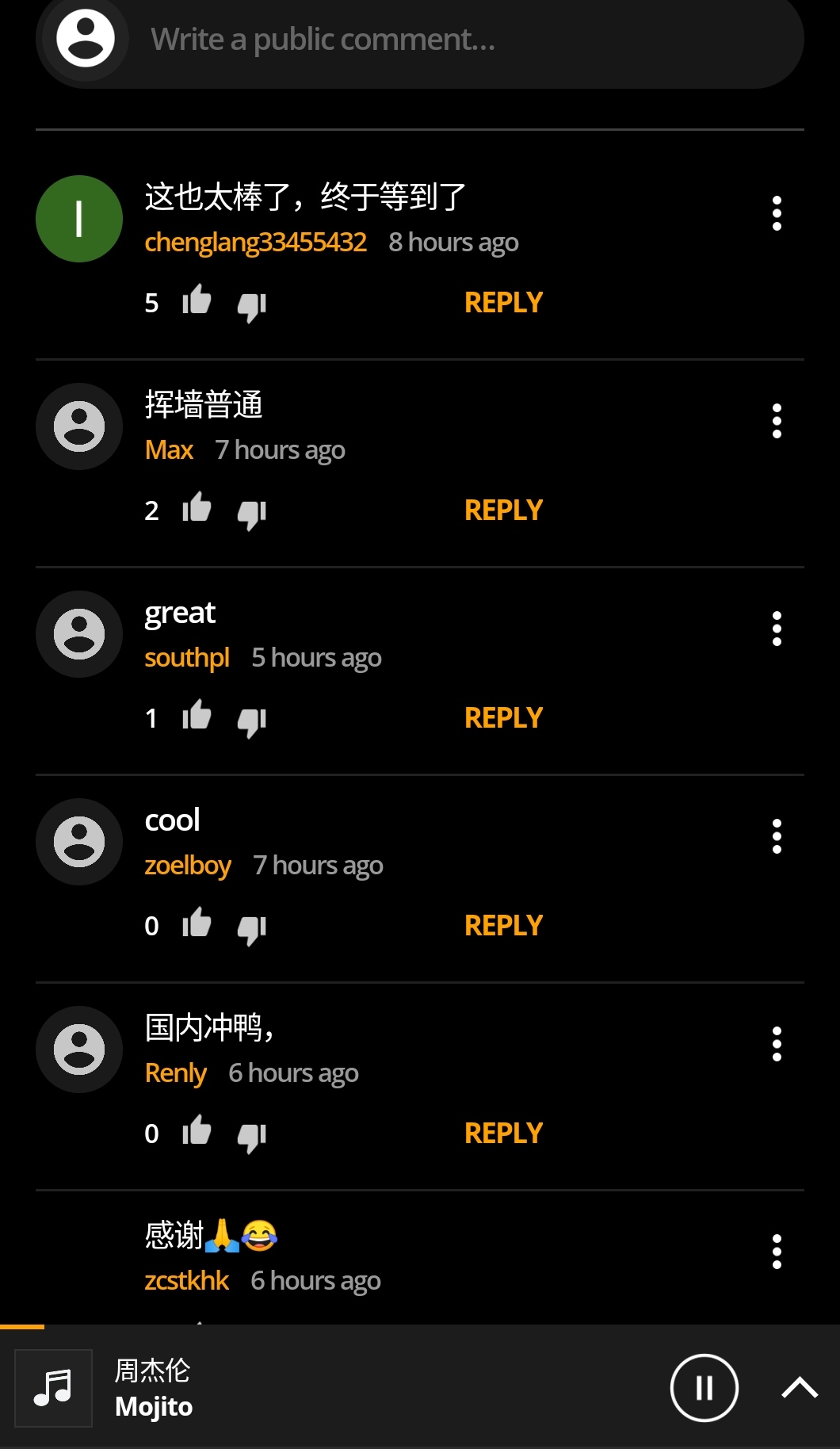
Task: Open zoelboy's user profile link
Action: pos(188,865)
